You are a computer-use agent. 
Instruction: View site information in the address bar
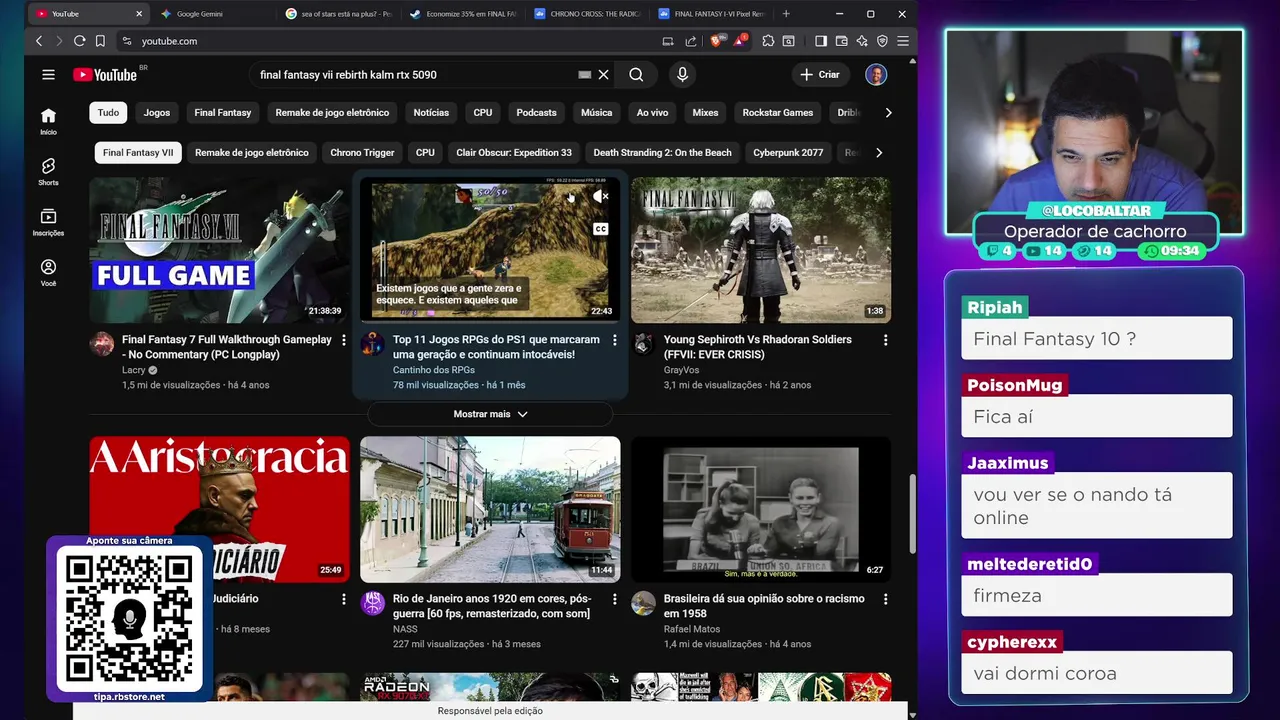click(x=126, y=41)
